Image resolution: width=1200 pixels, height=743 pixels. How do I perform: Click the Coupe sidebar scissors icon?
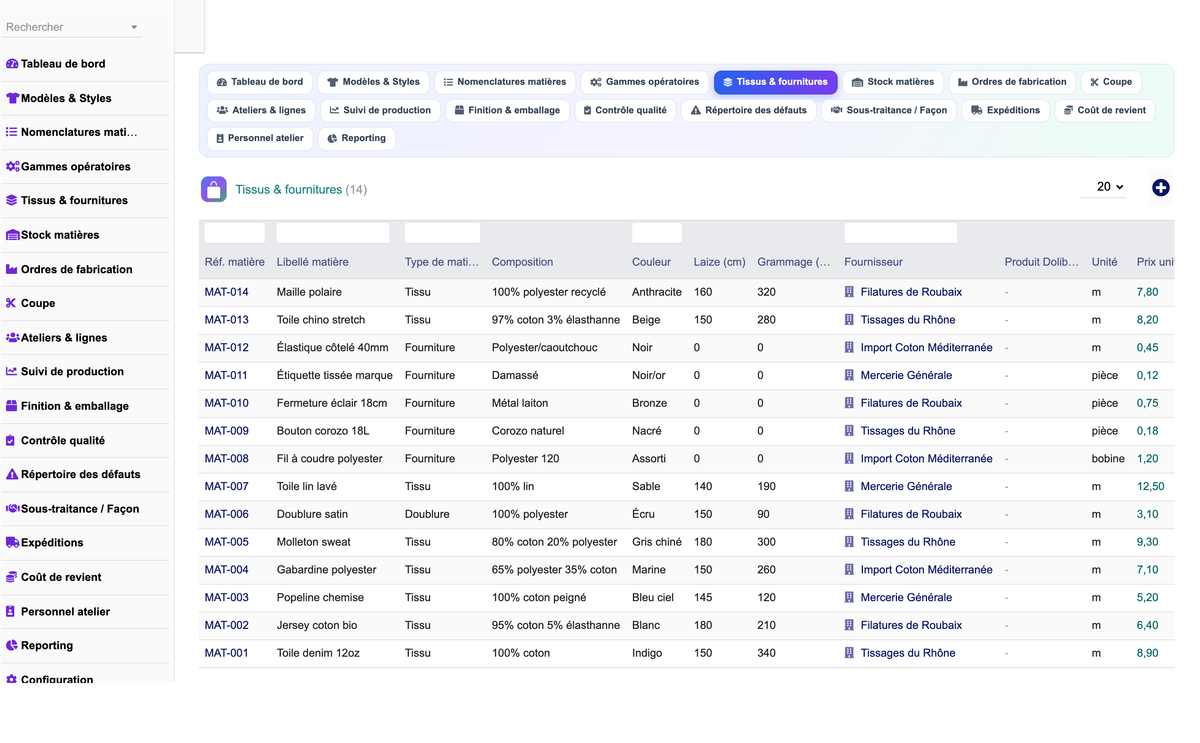(12, 303)
